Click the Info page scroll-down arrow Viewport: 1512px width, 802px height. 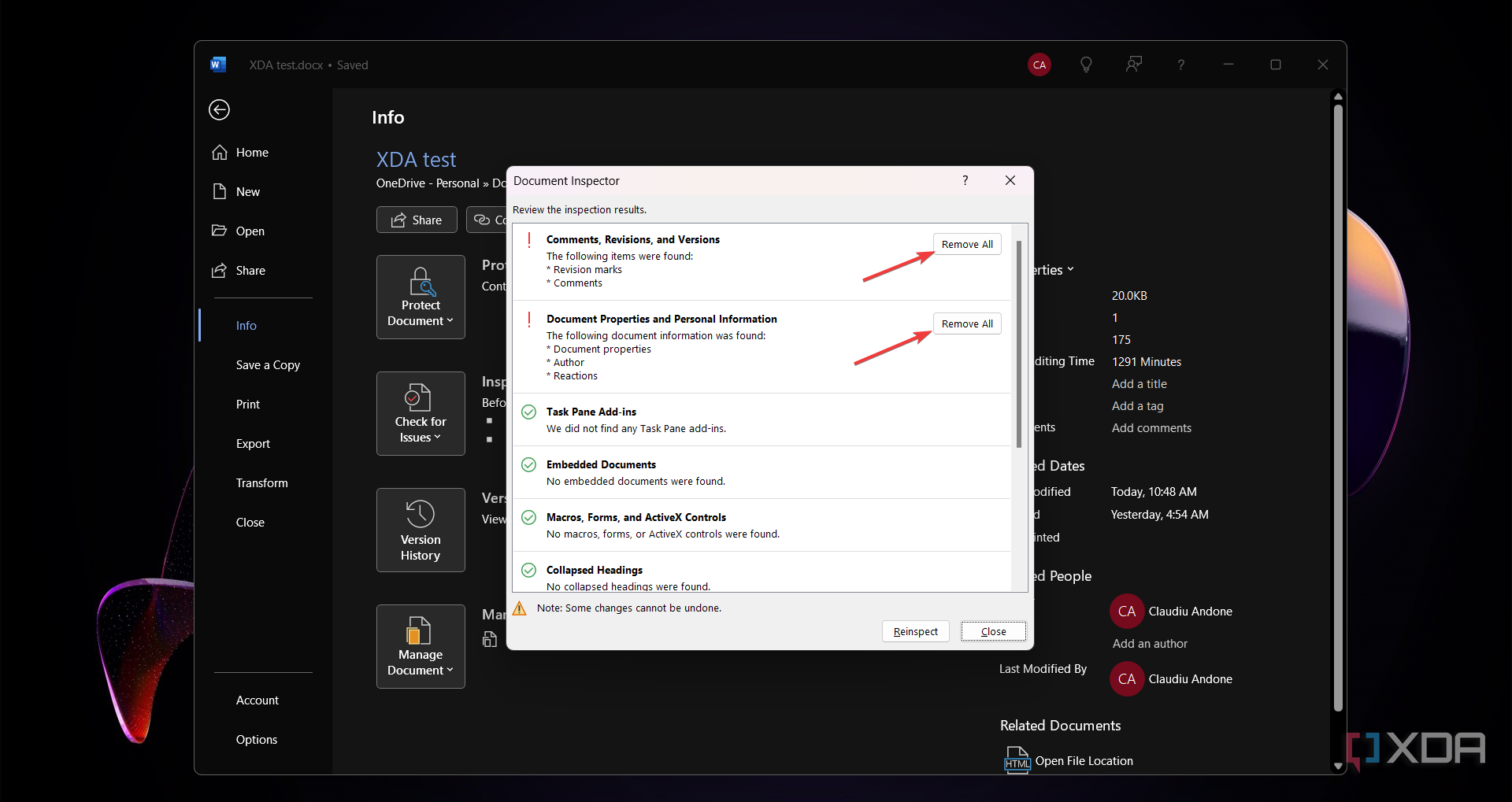[1338, 766]
